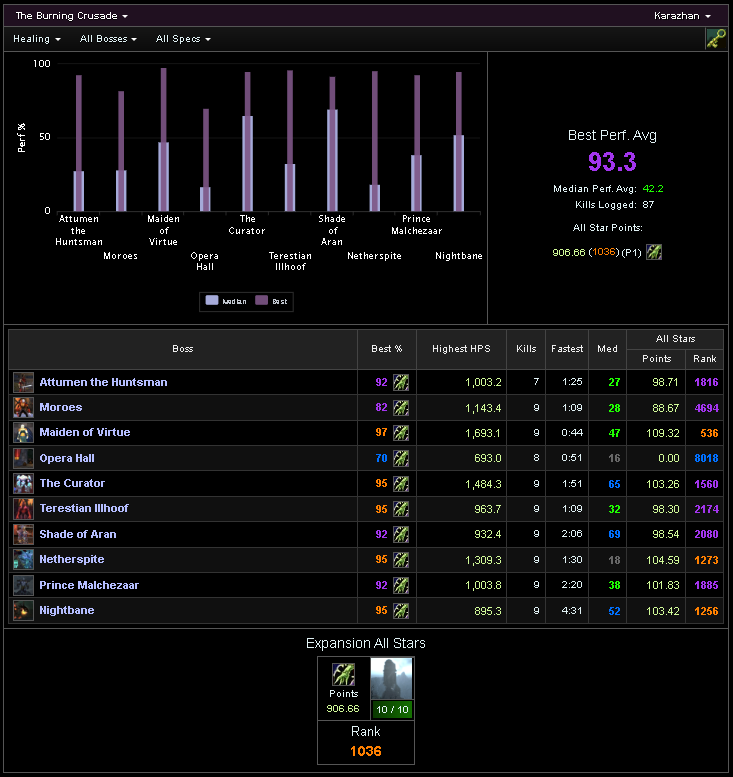Click spec icon in Nightbane row
The height and width of the screenshot is (777, 733).
tap(401, 610)
